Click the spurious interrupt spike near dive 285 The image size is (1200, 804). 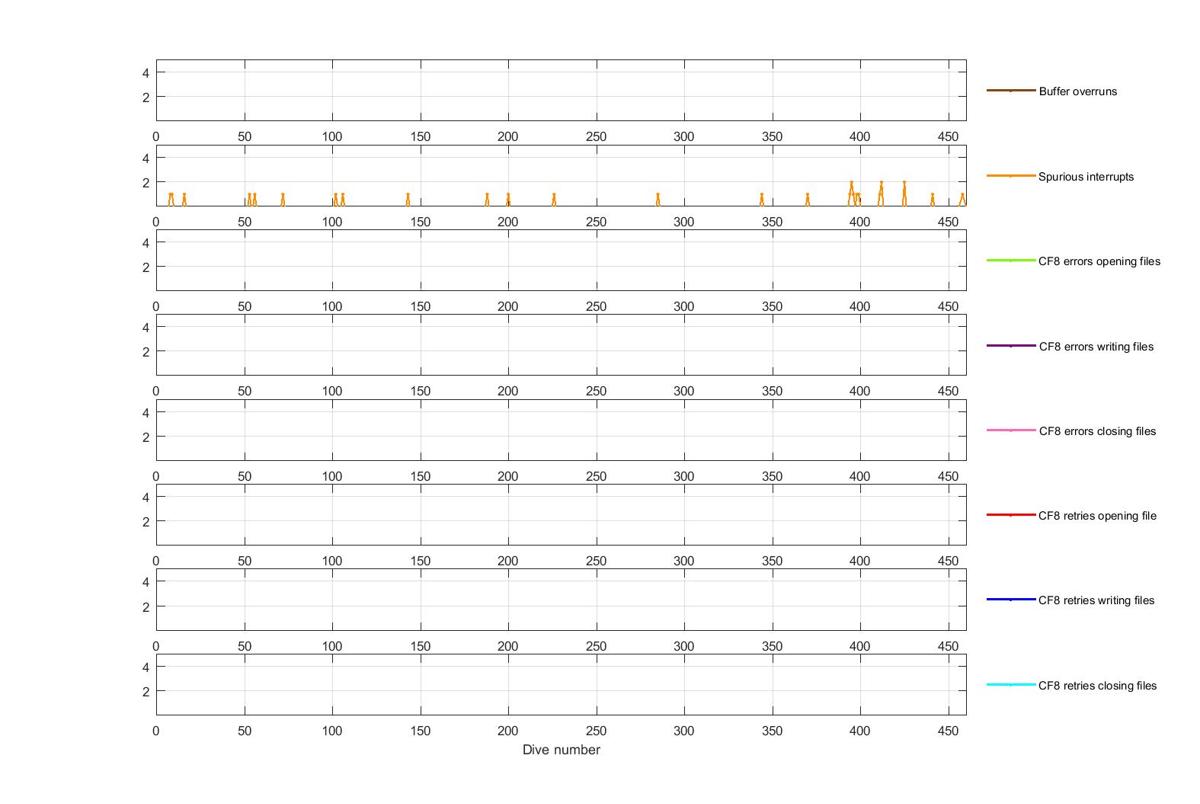coord(658,199)
